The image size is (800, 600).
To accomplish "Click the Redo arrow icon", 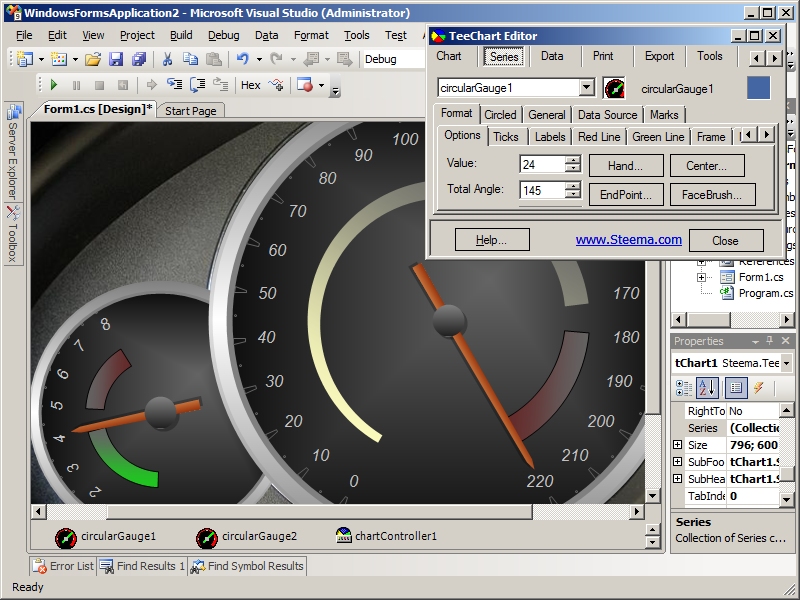I will [276, 60].
